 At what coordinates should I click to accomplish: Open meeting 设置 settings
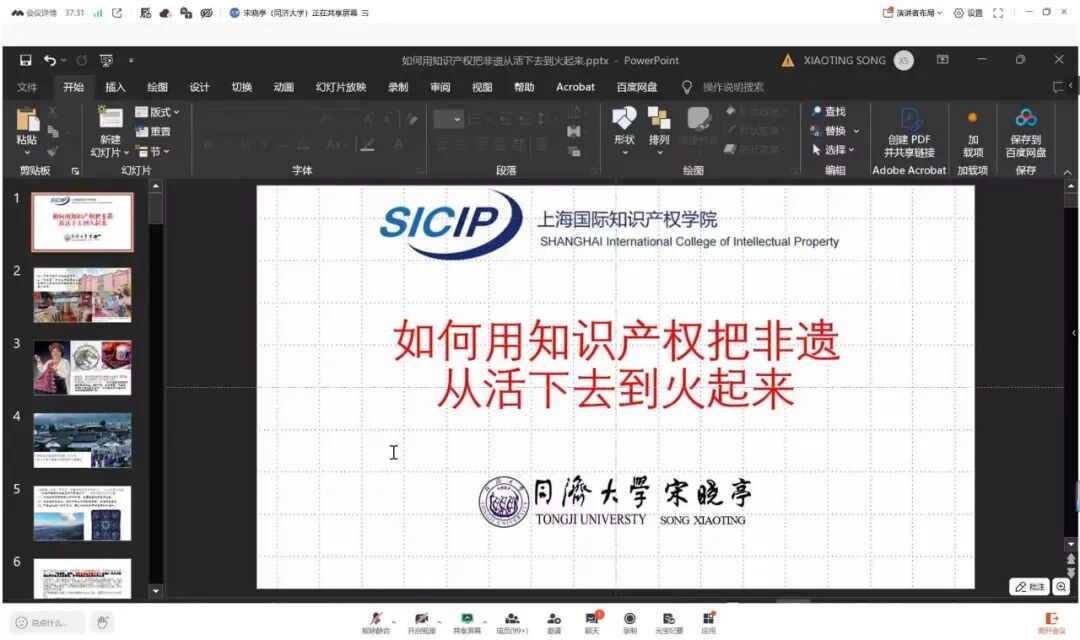[x=968, y=12]
